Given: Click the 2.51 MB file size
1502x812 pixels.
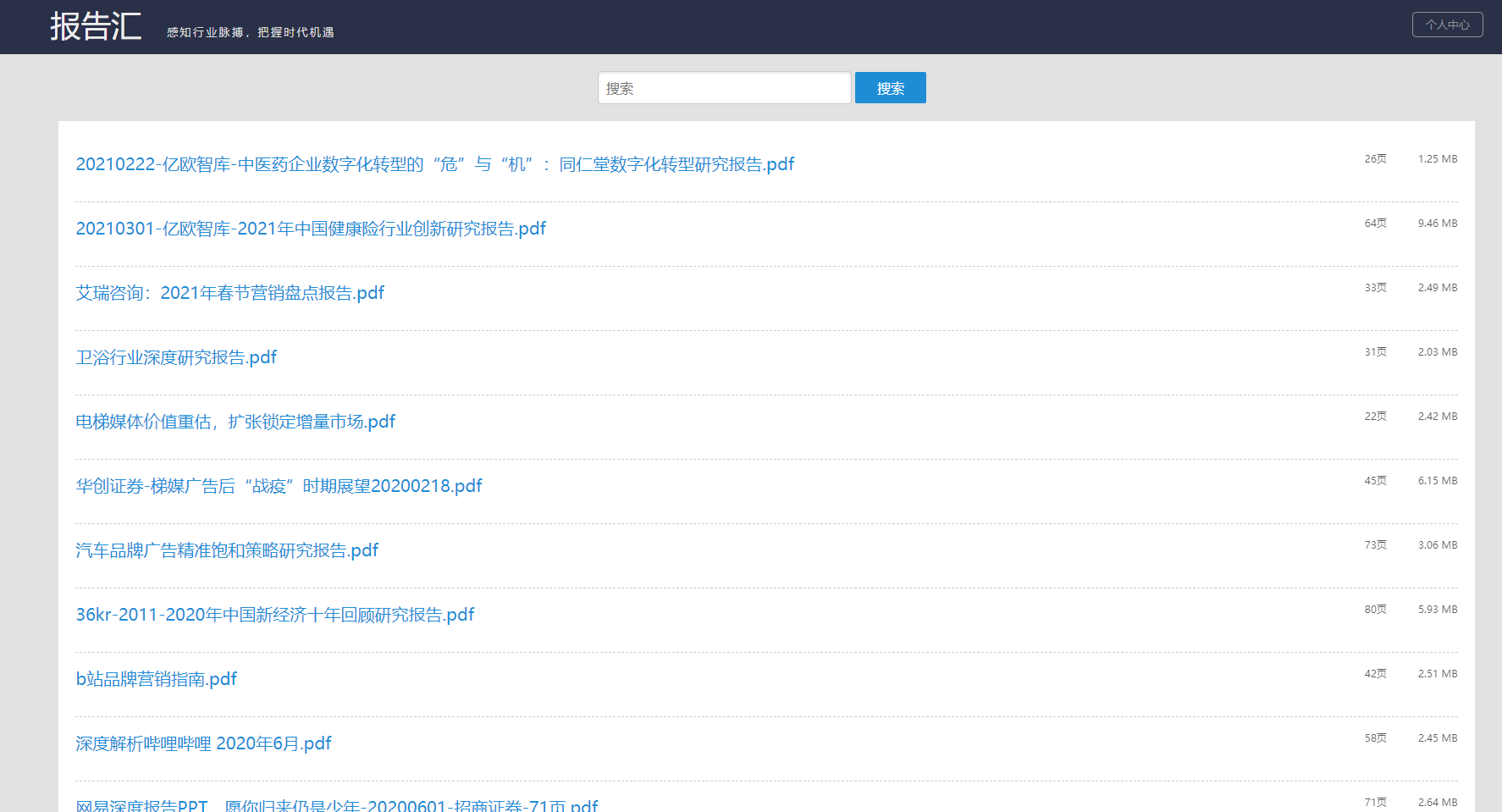Looking at the screenshot, I should [x=1438, y=674].
